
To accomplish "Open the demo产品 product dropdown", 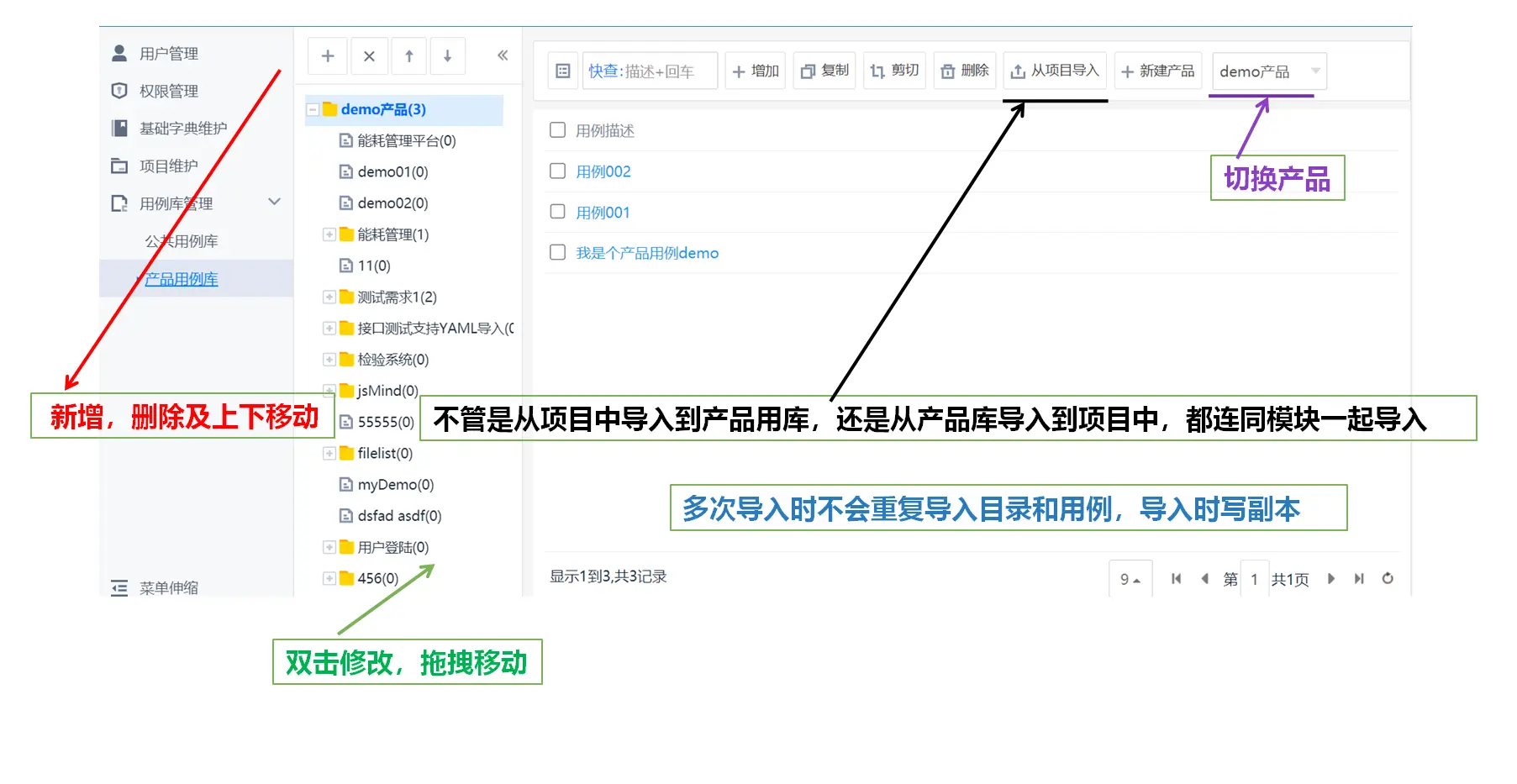I will [1269, 71].
